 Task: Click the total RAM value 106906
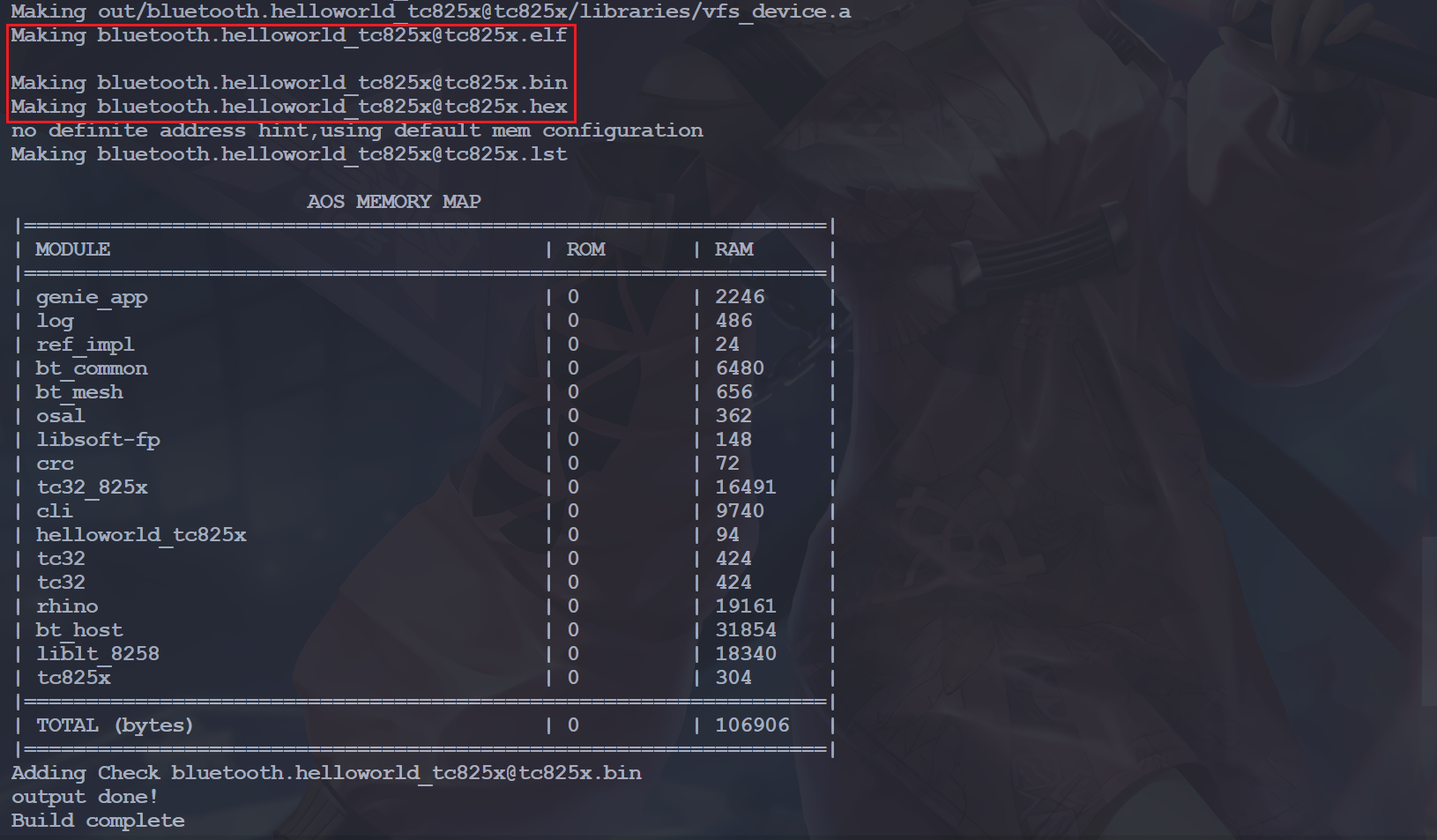point(751,726)
